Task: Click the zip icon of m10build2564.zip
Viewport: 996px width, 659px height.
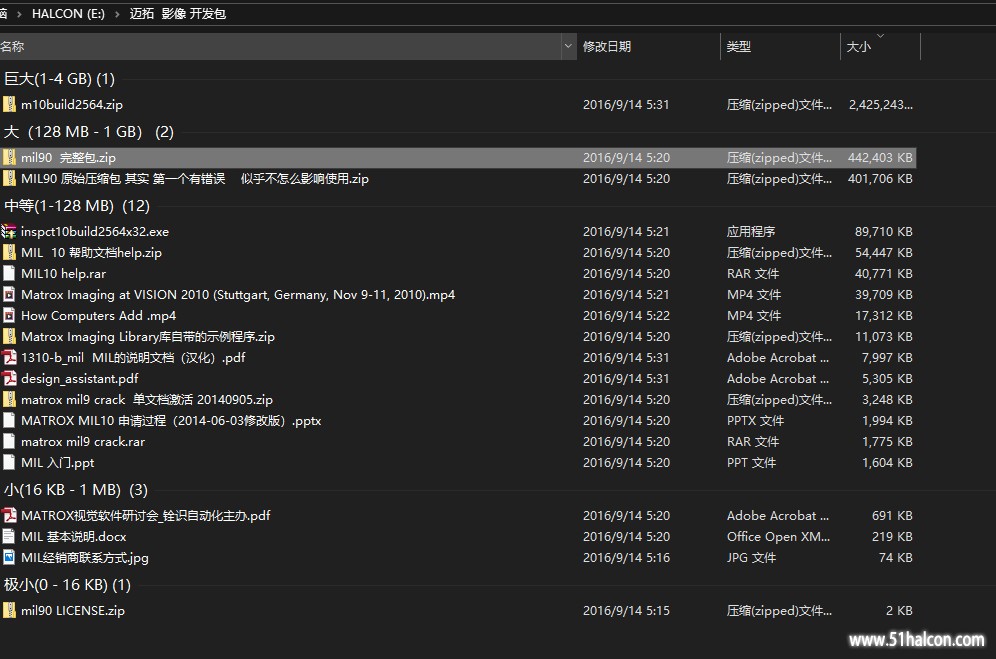Action: click(9, 104)
